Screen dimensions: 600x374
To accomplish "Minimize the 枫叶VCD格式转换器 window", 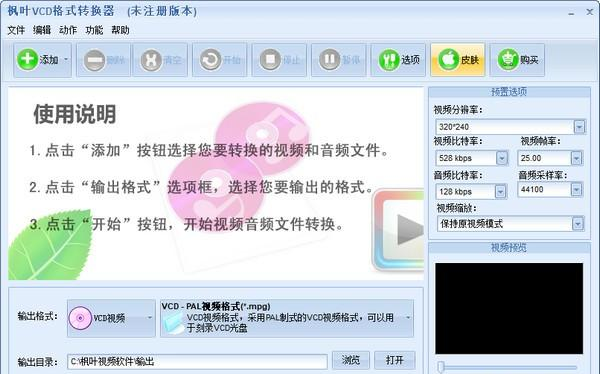I will (x=571, y=13).
